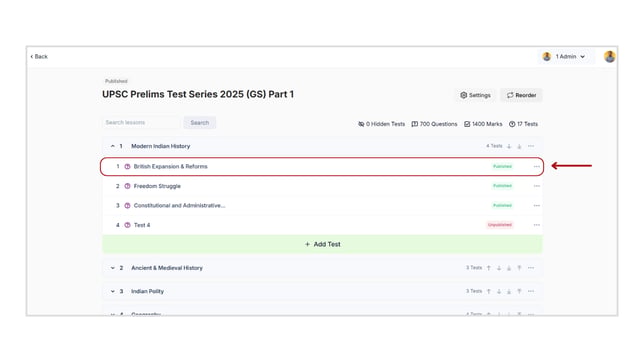This screenshot has width=644, height=362.
Task: Open more options for British Expansion & Reforms
Action: click(537, 166)
